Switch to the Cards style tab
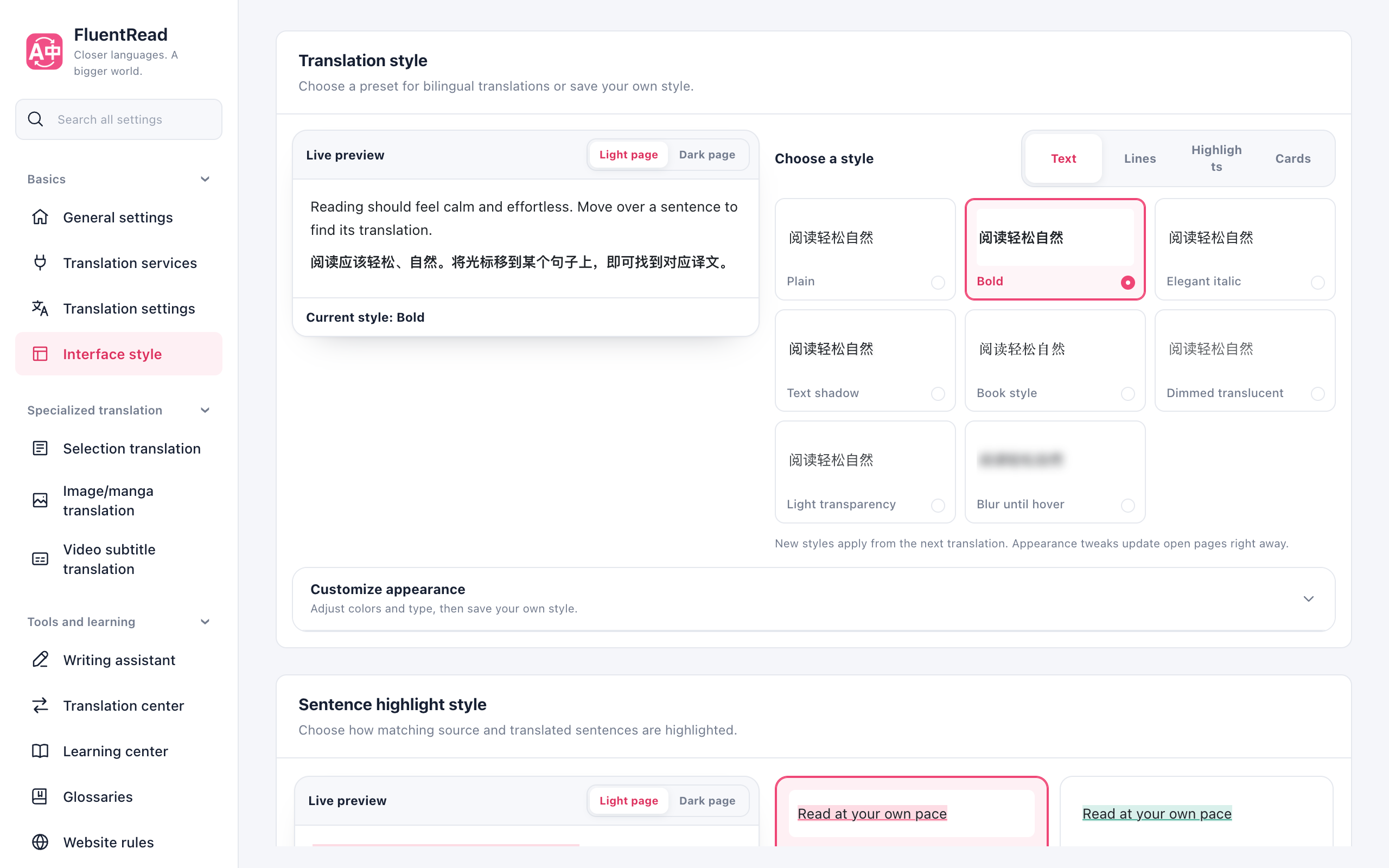This screenshot has height=868, width=1389. [1292, 158]
